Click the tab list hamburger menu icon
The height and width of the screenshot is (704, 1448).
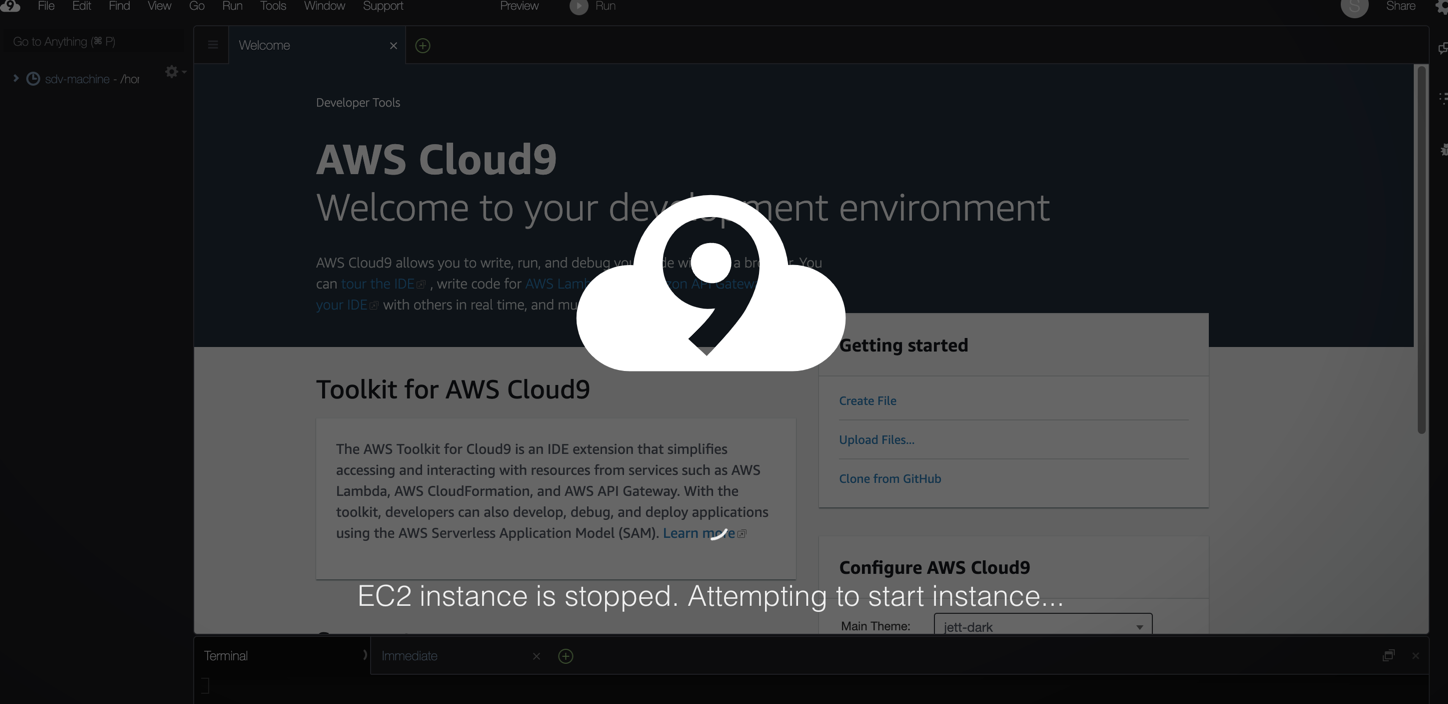point(212,45)
